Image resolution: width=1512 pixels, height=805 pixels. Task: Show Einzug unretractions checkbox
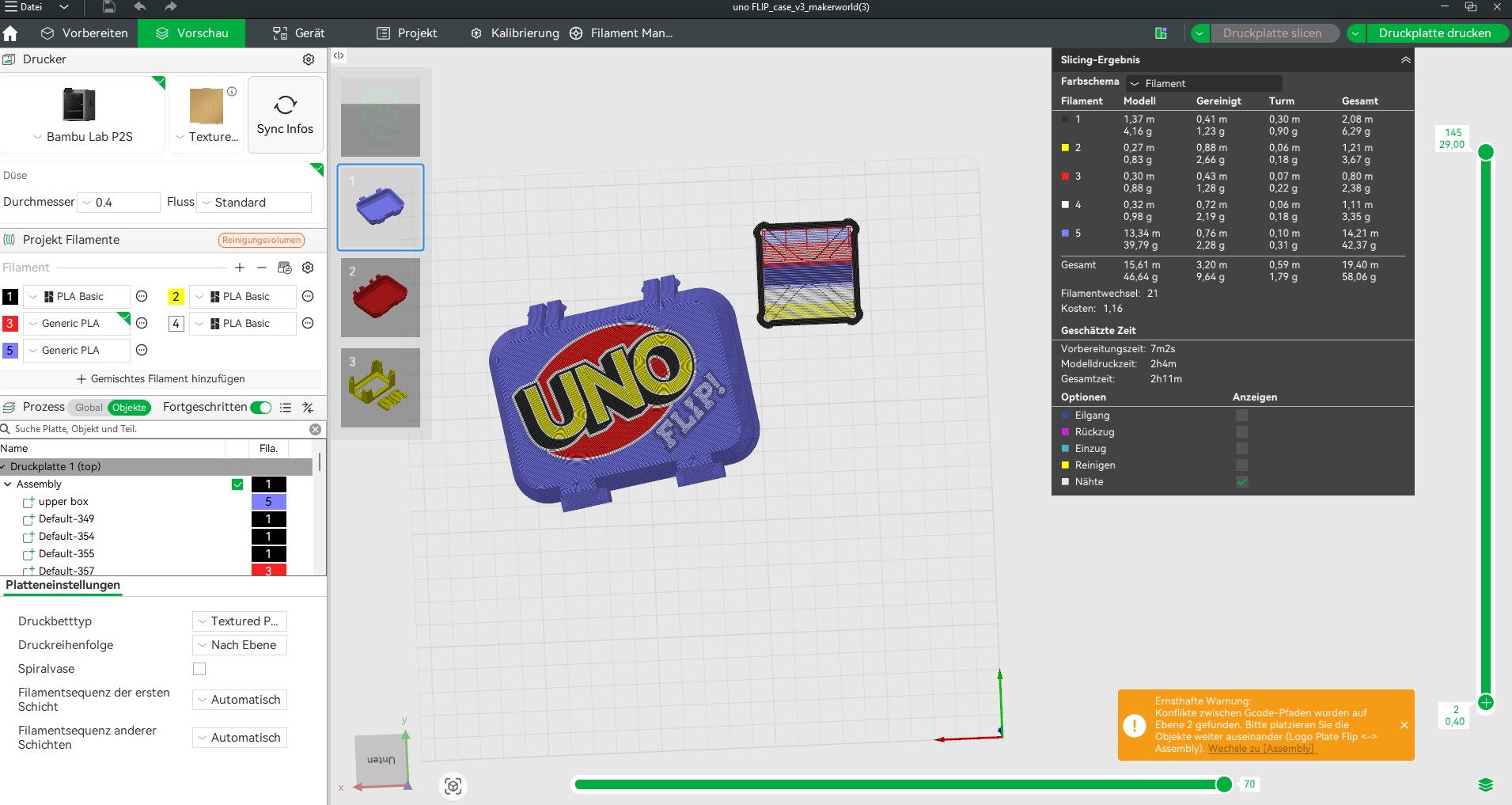click(1242, 449)
